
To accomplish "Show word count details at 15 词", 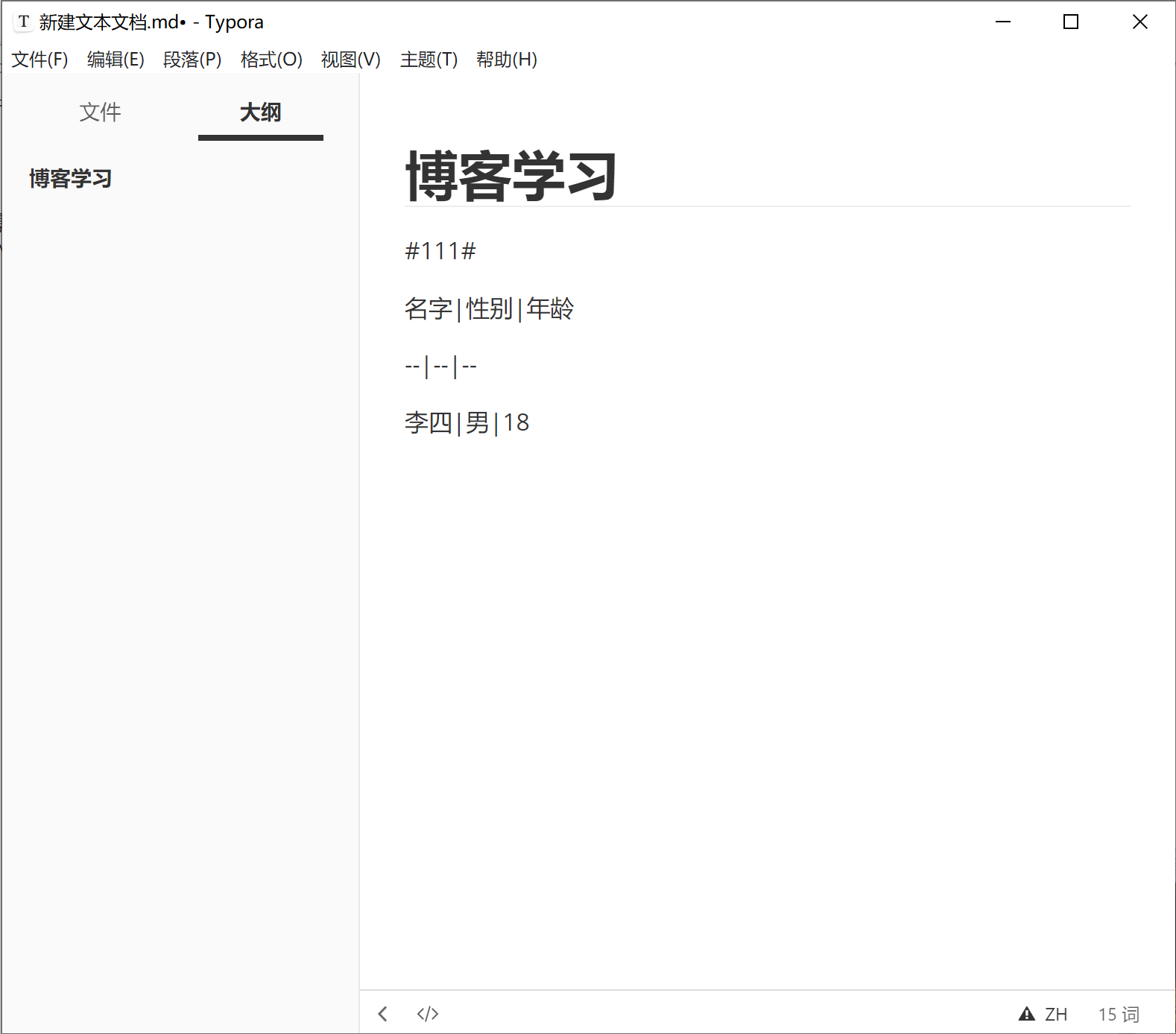I will pyautogui.click(x=1119, y=1015).
